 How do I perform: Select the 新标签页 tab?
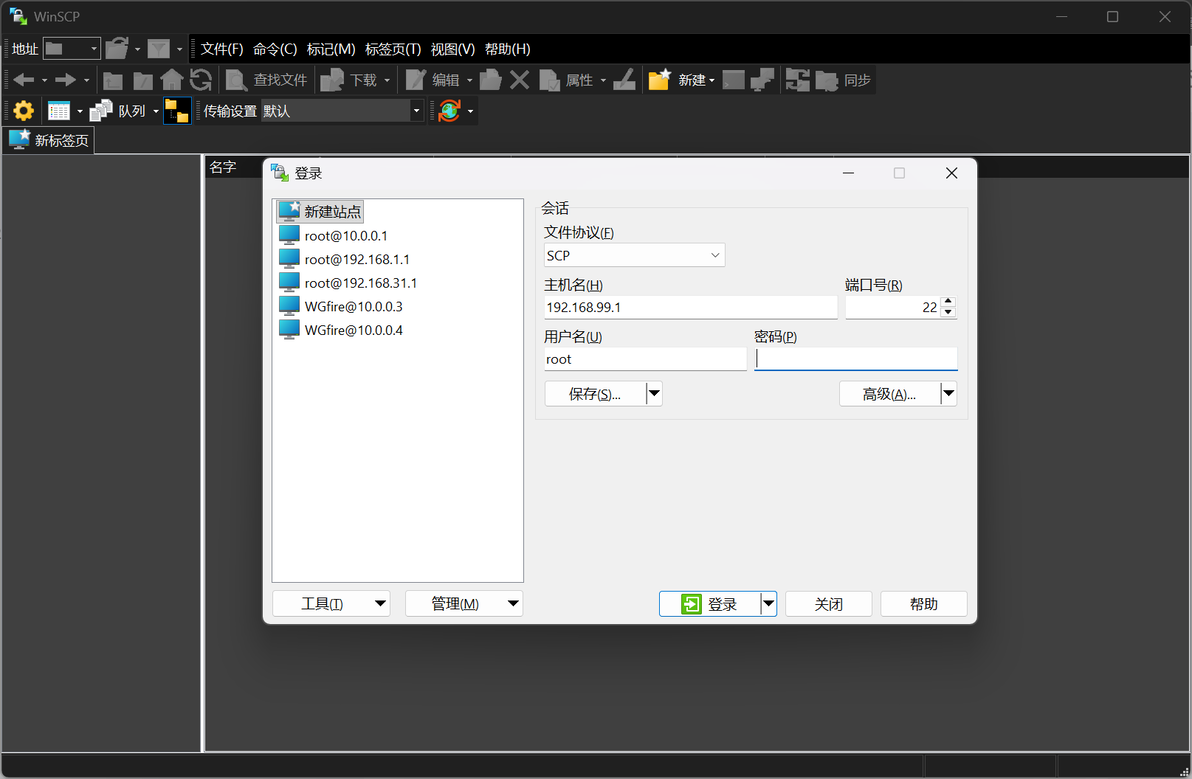coord(49,140)
